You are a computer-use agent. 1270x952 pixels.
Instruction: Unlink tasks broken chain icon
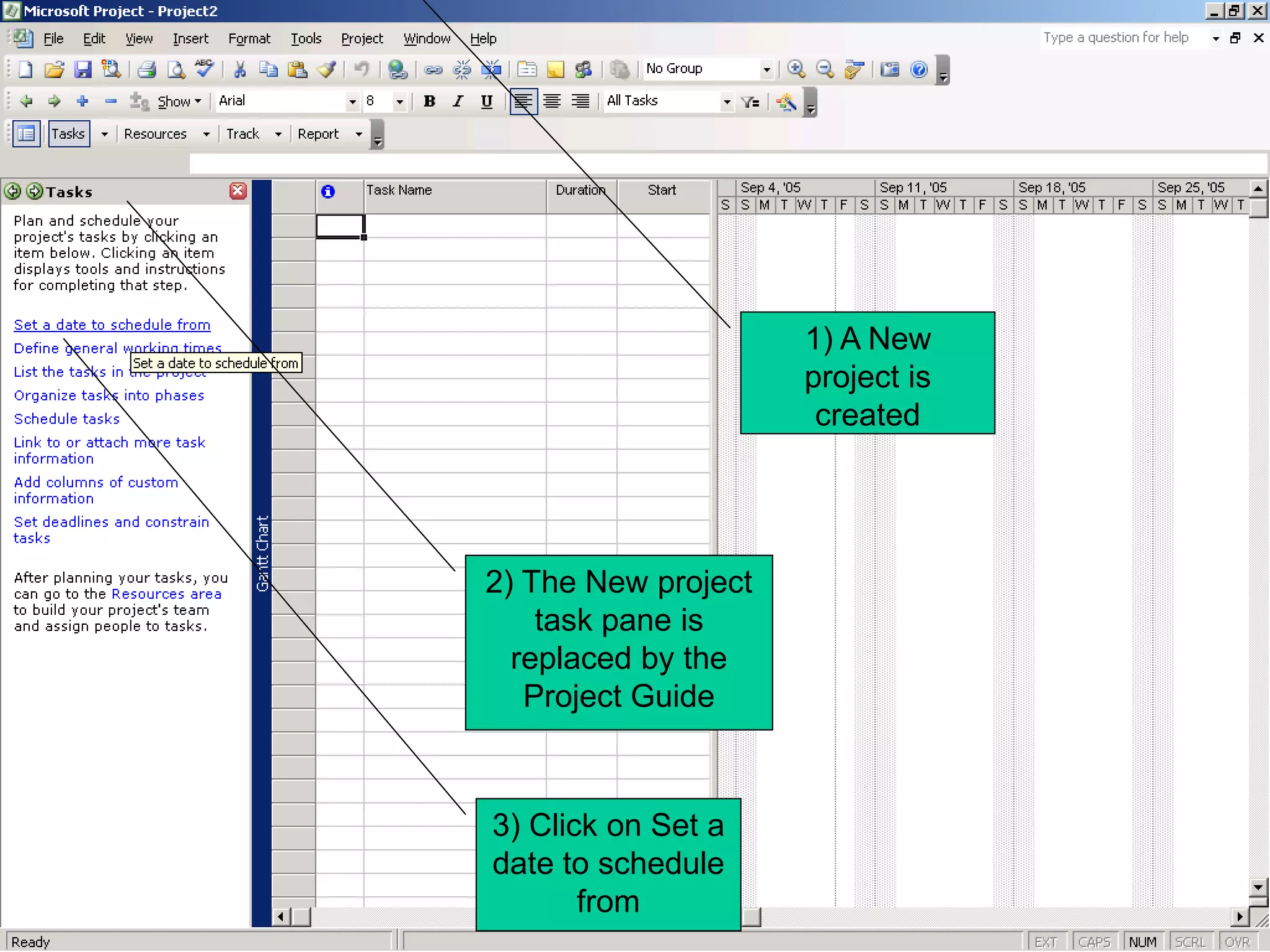coord(462,69)
